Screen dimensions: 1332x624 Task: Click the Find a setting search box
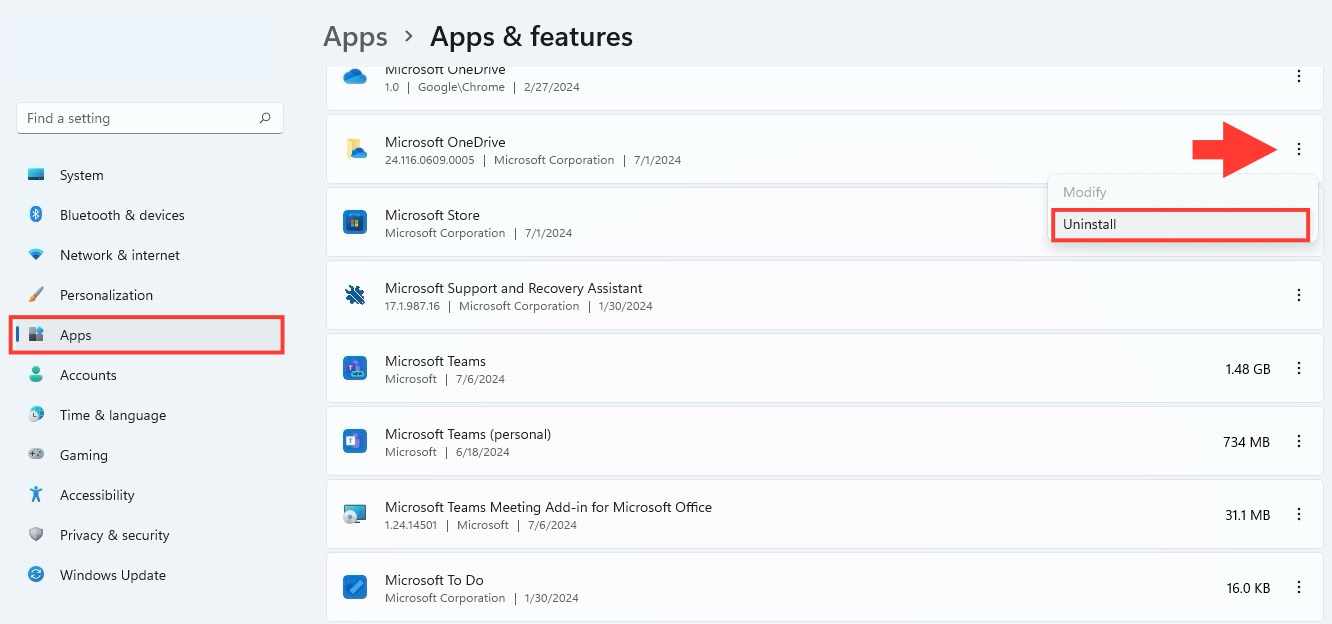click(150, 118)
